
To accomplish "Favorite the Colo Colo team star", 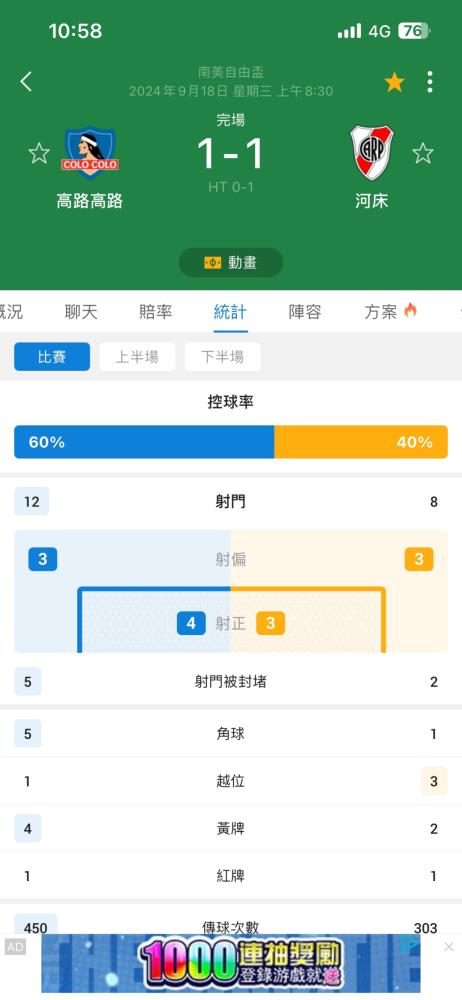I will point(39,153).
